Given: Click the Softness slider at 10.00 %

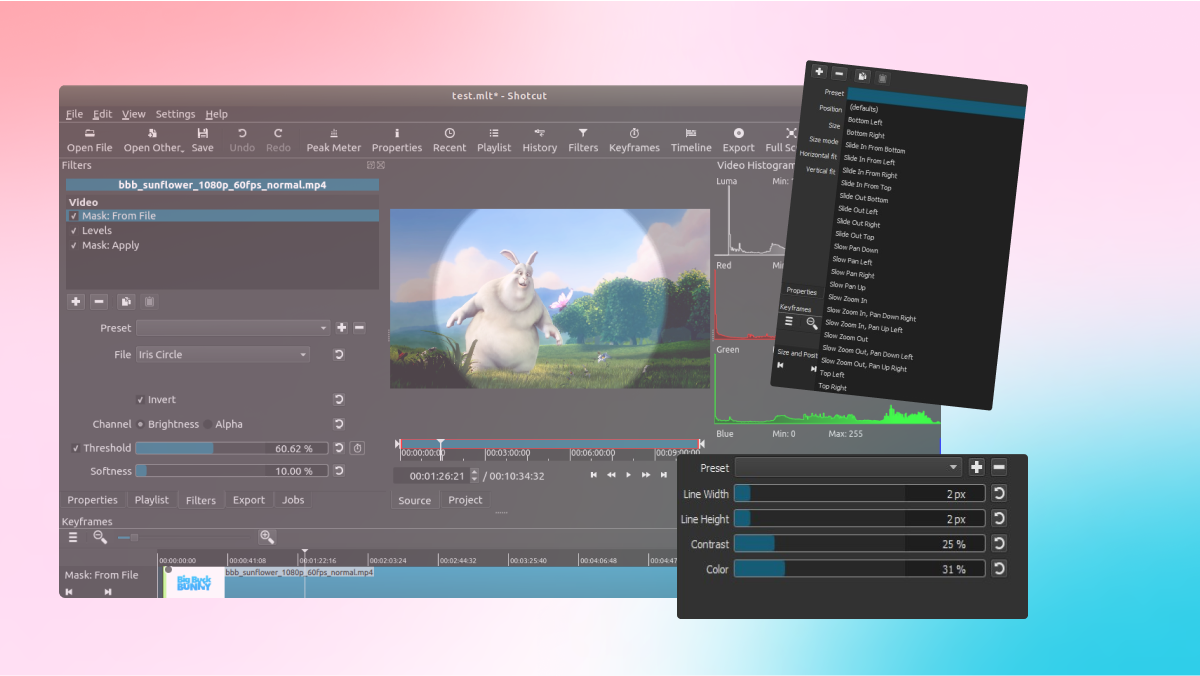Looking at the screenshot, I should (232, 471).
